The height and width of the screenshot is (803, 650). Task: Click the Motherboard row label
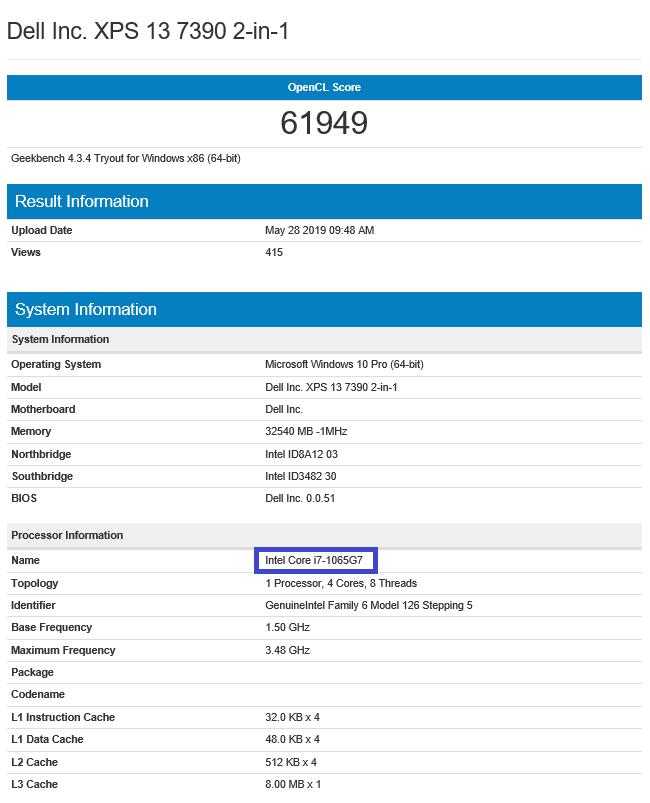[x=43, y=409]
